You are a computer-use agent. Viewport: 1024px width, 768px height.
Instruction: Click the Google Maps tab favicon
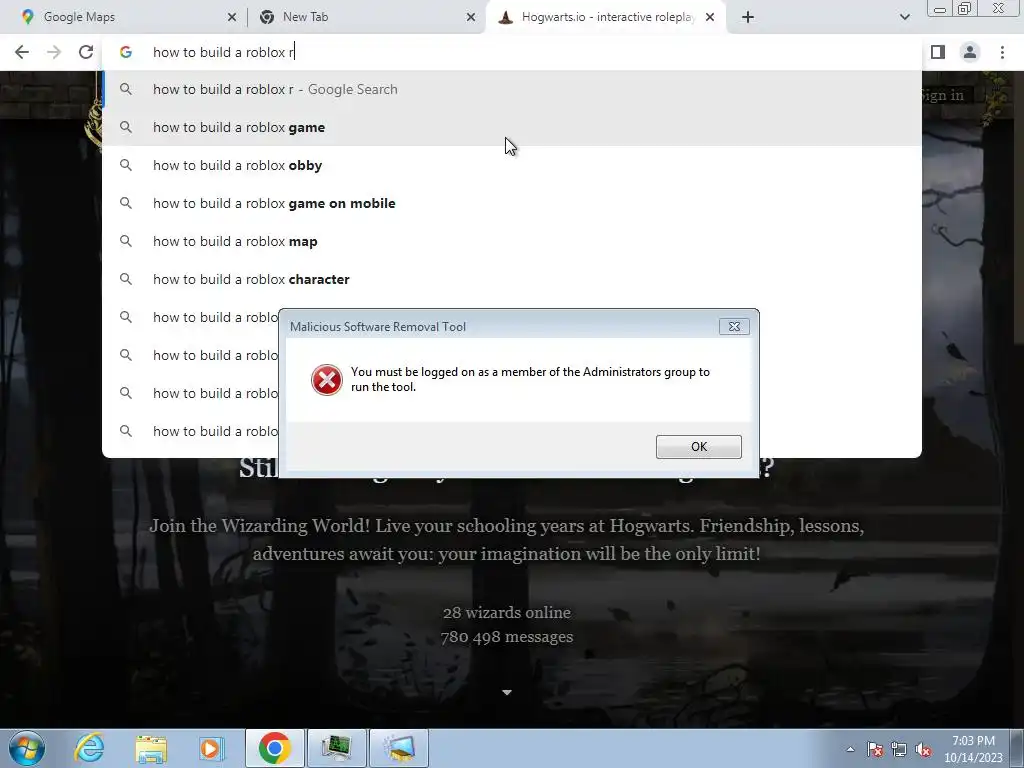27,17
